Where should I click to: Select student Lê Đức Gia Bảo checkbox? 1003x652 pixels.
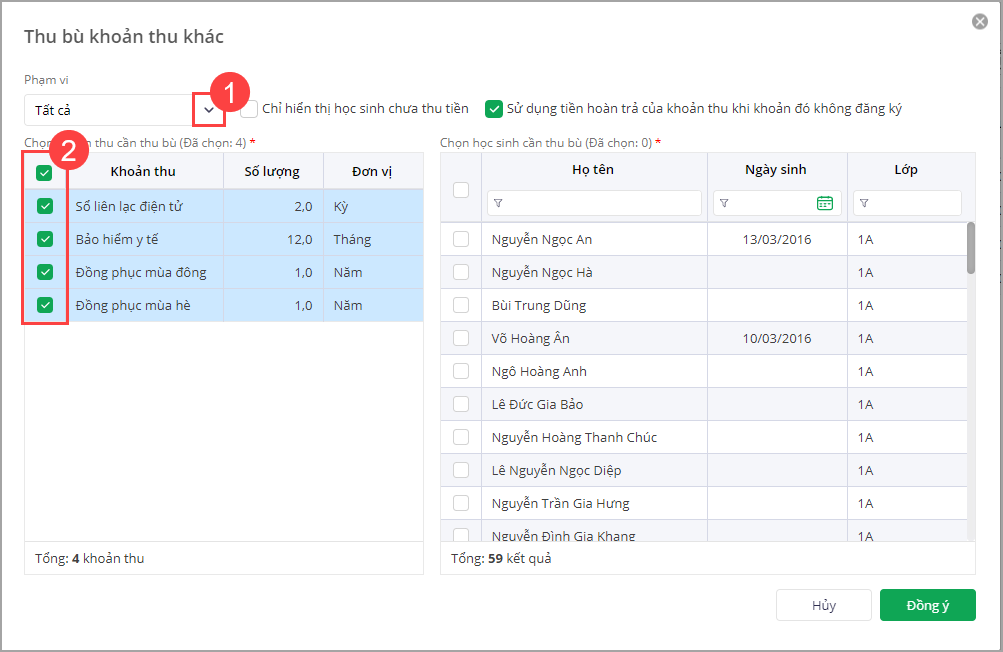tap(461, 404)
